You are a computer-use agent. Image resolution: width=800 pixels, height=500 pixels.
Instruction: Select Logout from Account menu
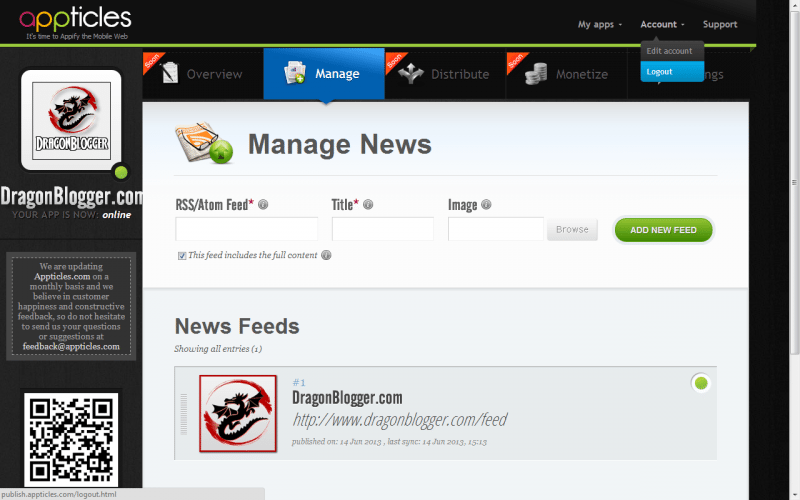[672, 71]
